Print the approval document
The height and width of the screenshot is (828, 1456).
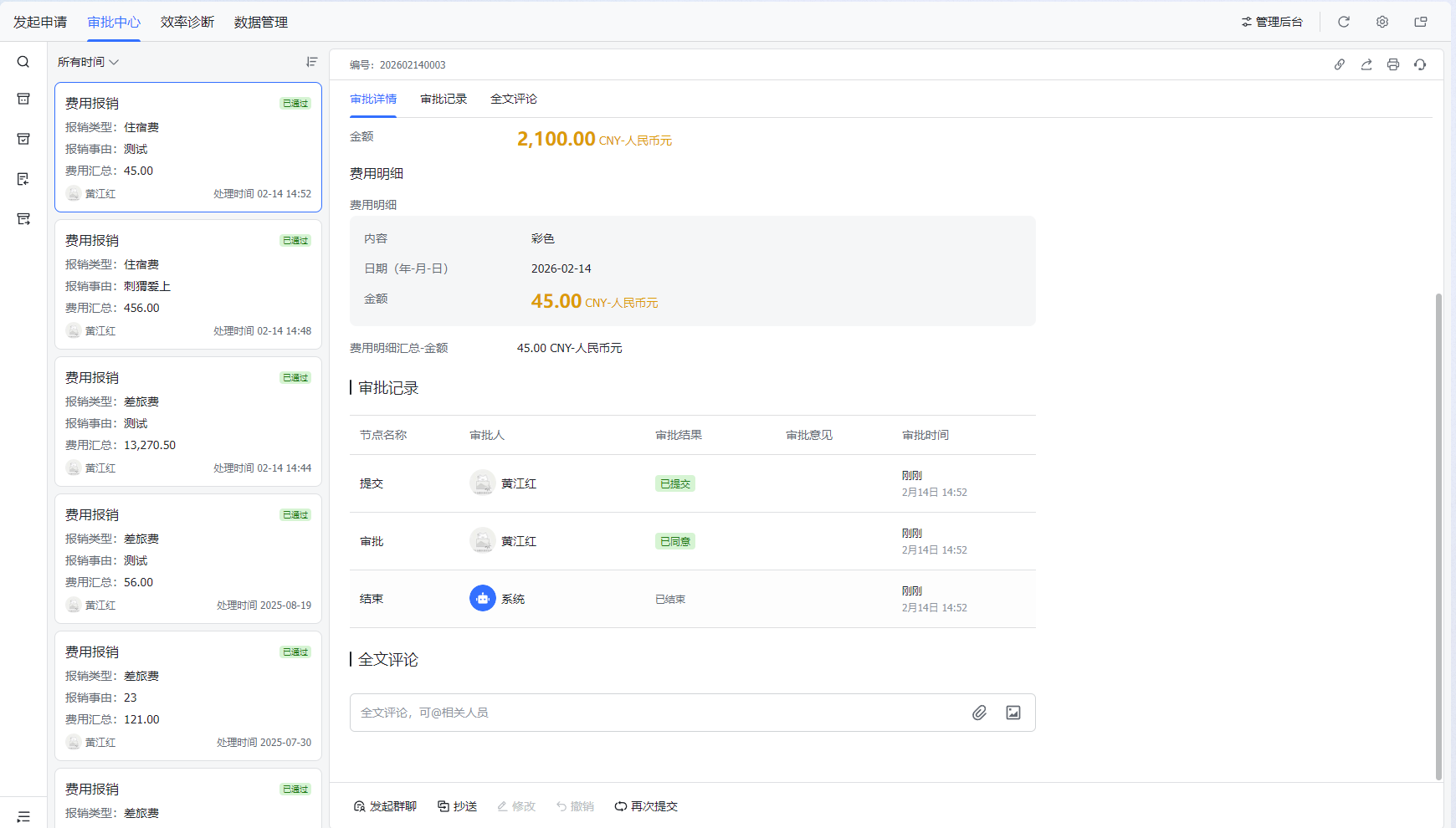tap(1393, 64)
